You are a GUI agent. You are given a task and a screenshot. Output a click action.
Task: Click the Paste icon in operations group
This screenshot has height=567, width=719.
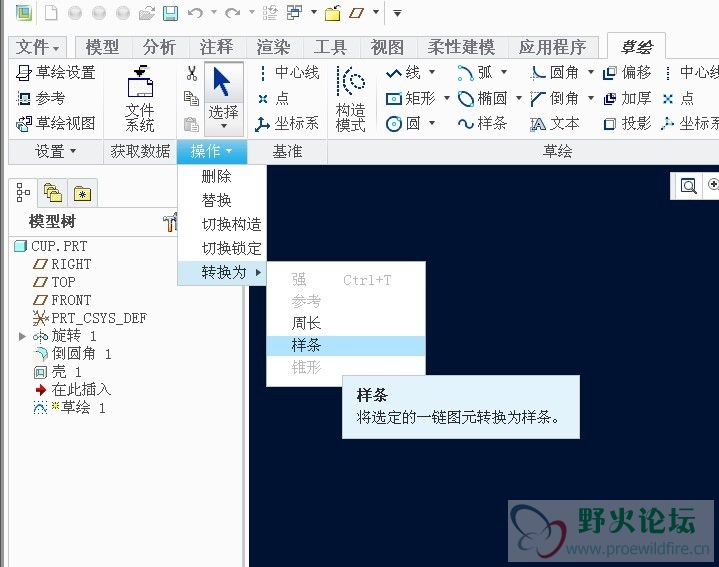click(x=191, y=124)
